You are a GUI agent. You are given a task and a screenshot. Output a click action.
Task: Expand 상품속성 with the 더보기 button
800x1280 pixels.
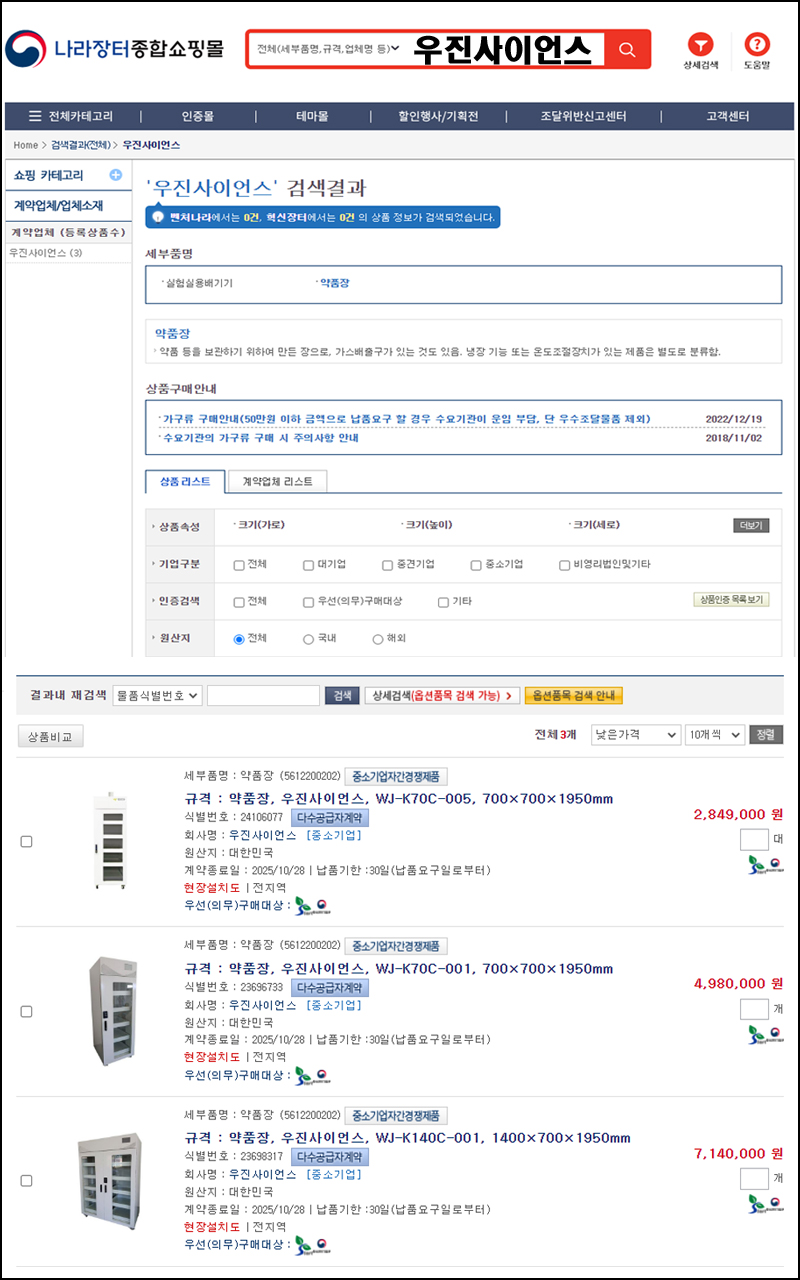(x=751, y=526)
